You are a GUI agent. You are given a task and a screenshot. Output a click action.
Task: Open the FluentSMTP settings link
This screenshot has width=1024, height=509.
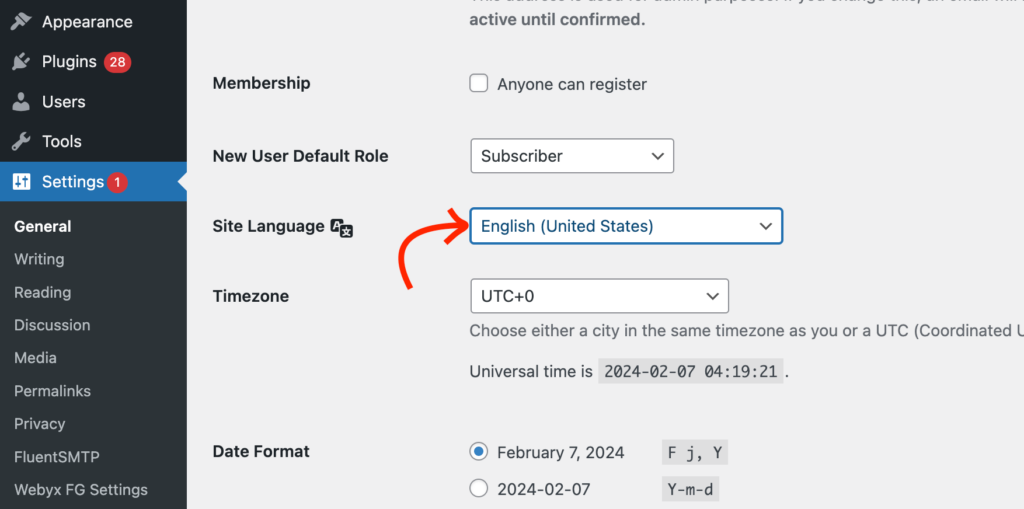[x=57, y=457]
